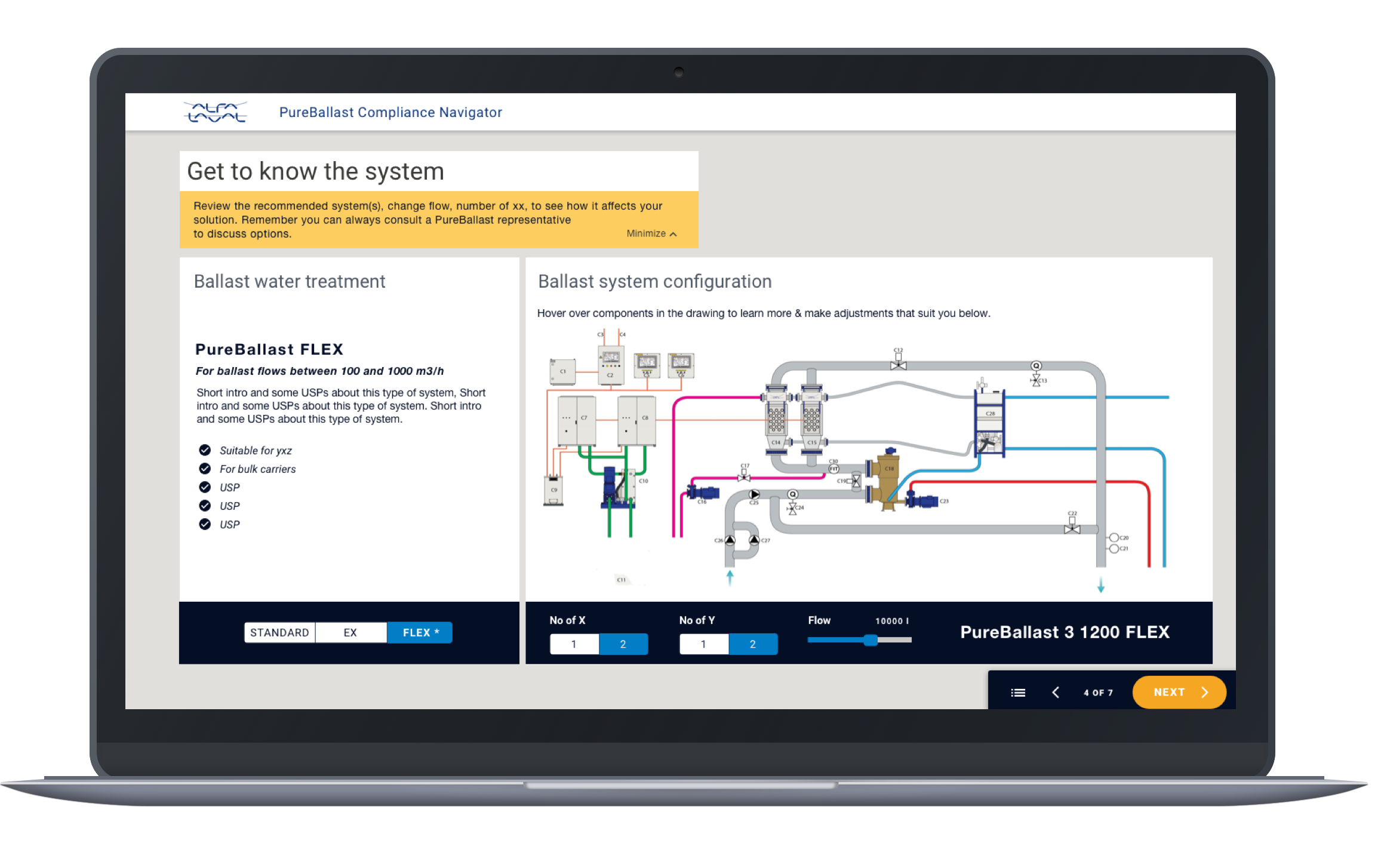Select the C5 remote control panel
The height and width of the screenshot is (868, 1384).
647,365
